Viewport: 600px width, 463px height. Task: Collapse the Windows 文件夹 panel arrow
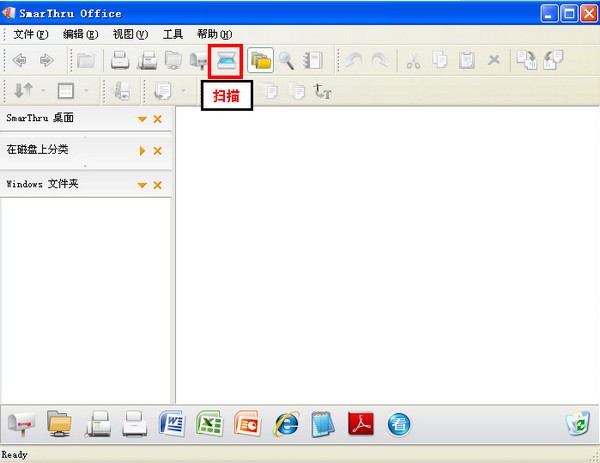pos(142,185)
